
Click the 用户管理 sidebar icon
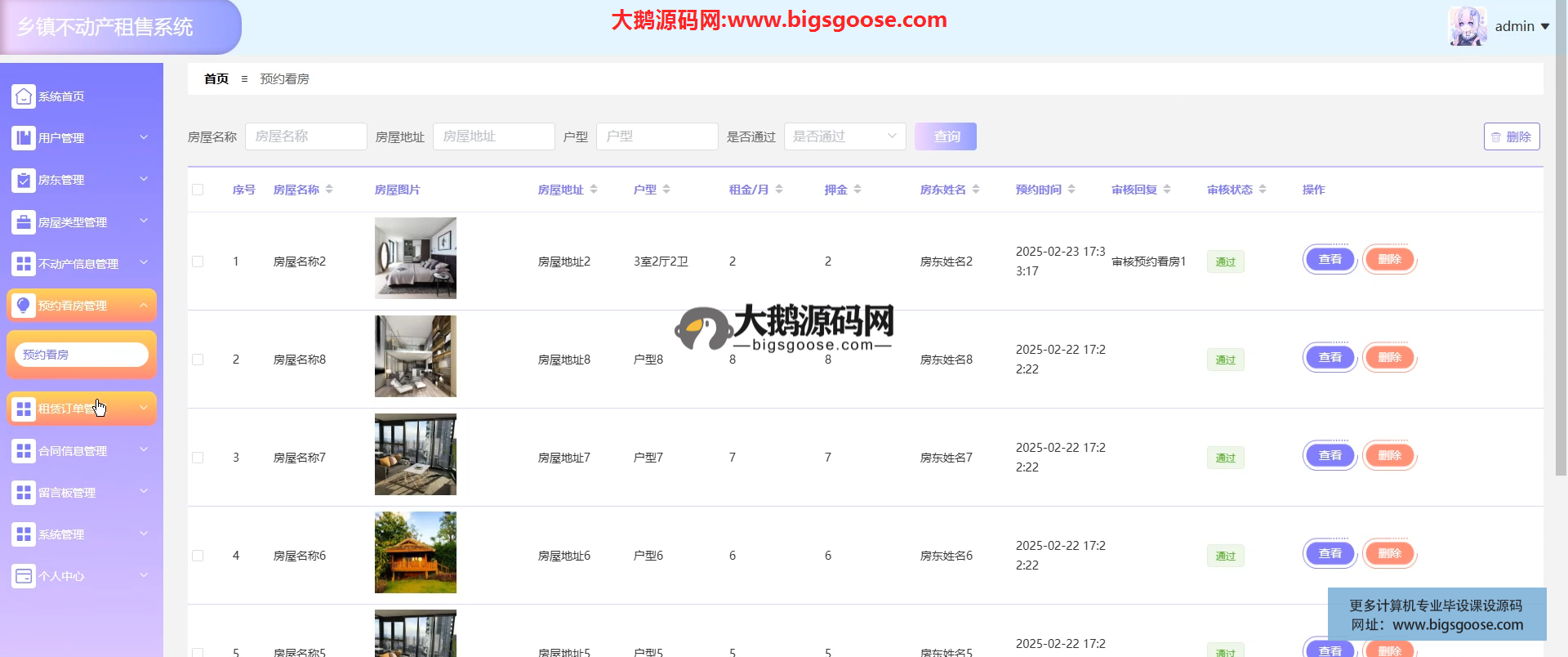pyautogui.click(x=24, y=138)
